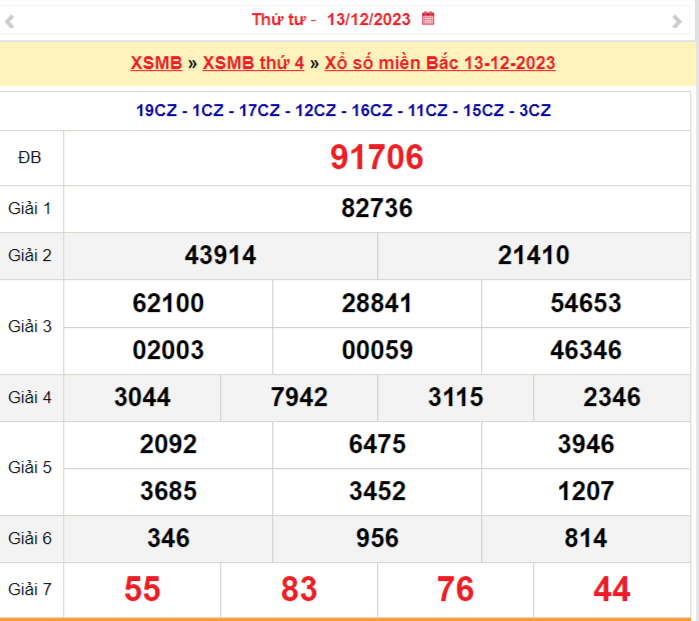The height and width of the screenshot is (621, 699).
Task: Select the special prize number 91706
Action: 377,157
